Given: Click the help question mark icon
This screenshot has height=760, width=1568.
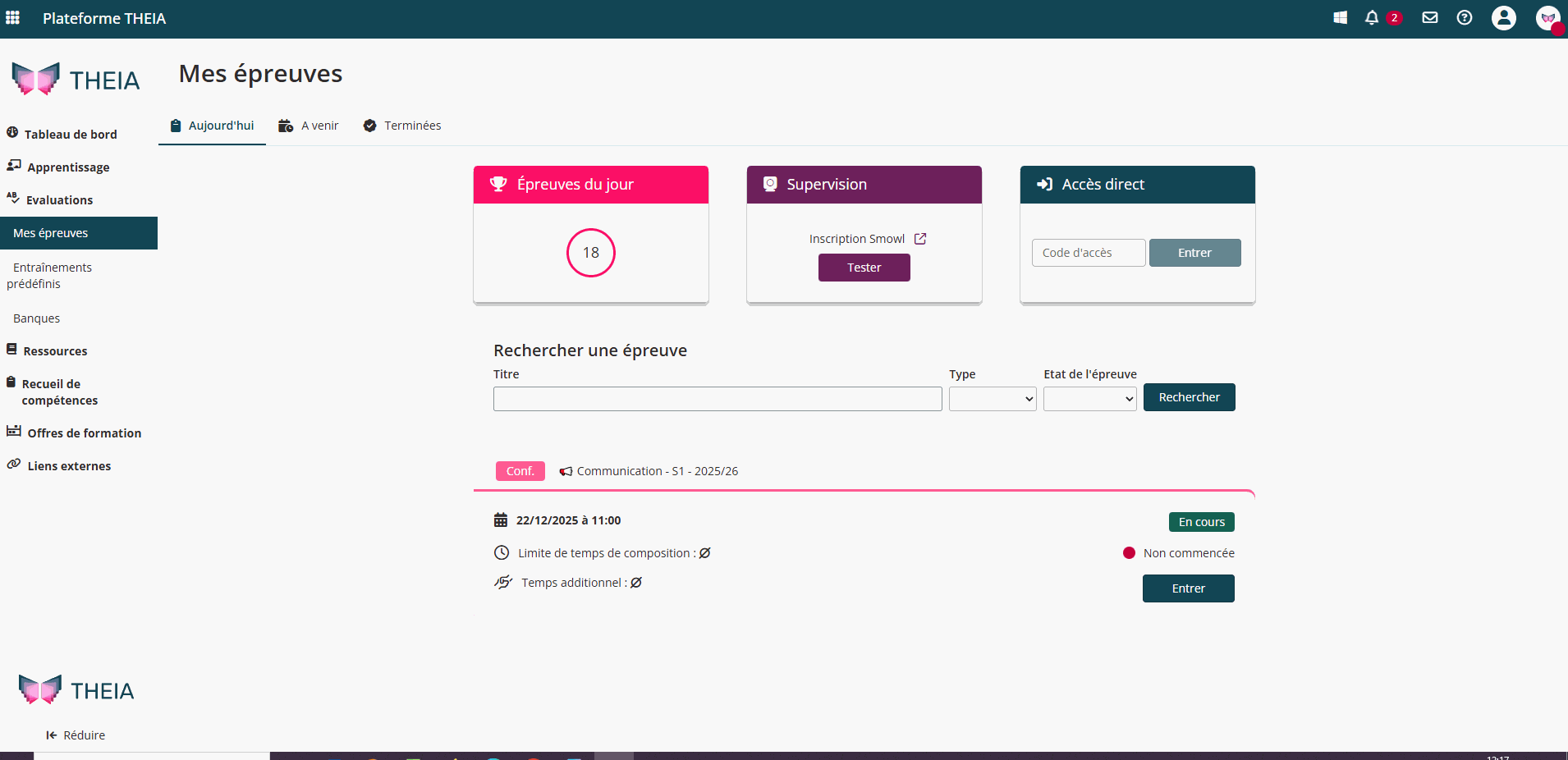Looking at the screenshot, I should [x=1464, y=18].
